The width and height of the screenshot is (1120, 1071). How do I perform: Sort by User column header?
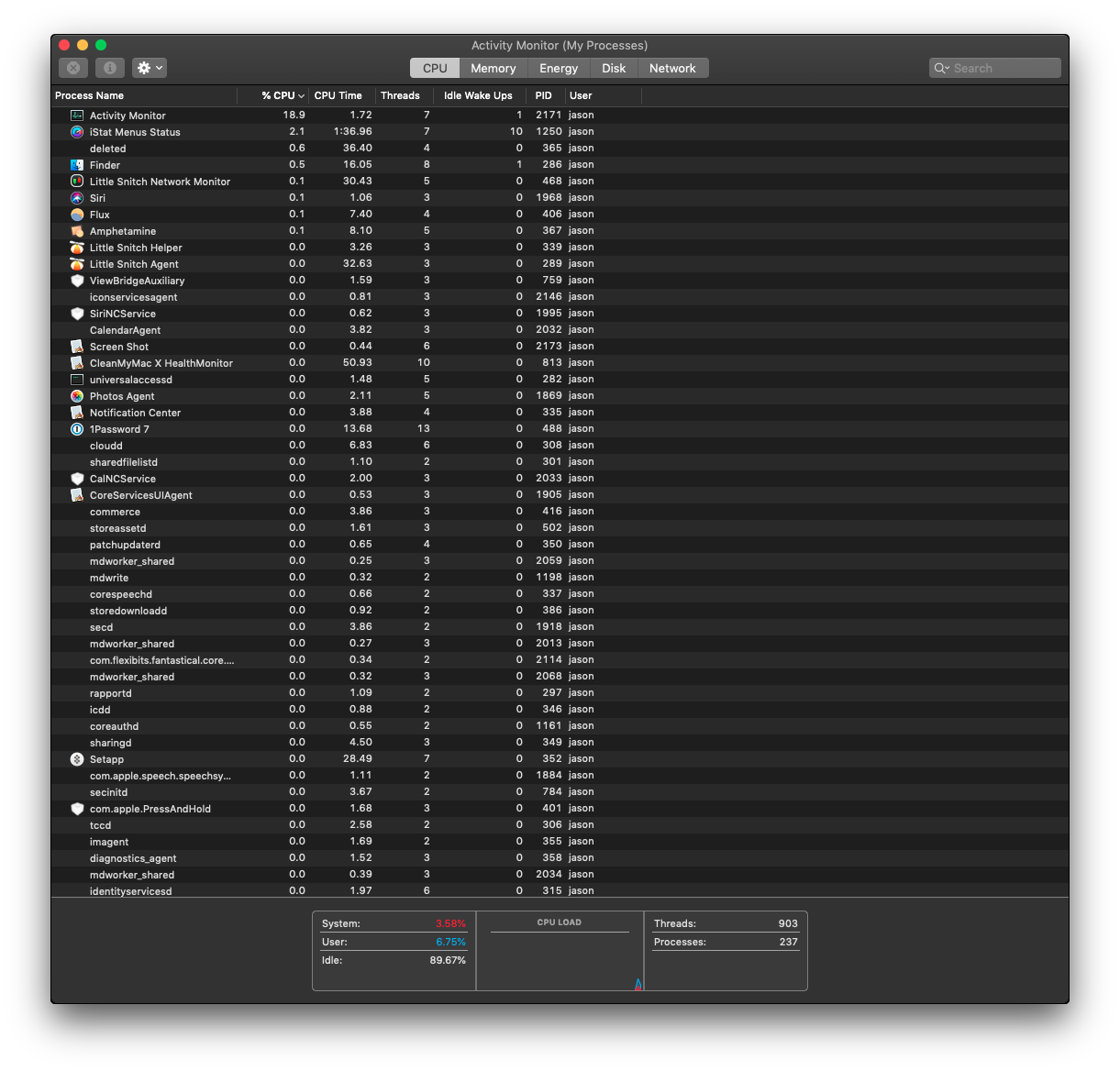[603, 95]
